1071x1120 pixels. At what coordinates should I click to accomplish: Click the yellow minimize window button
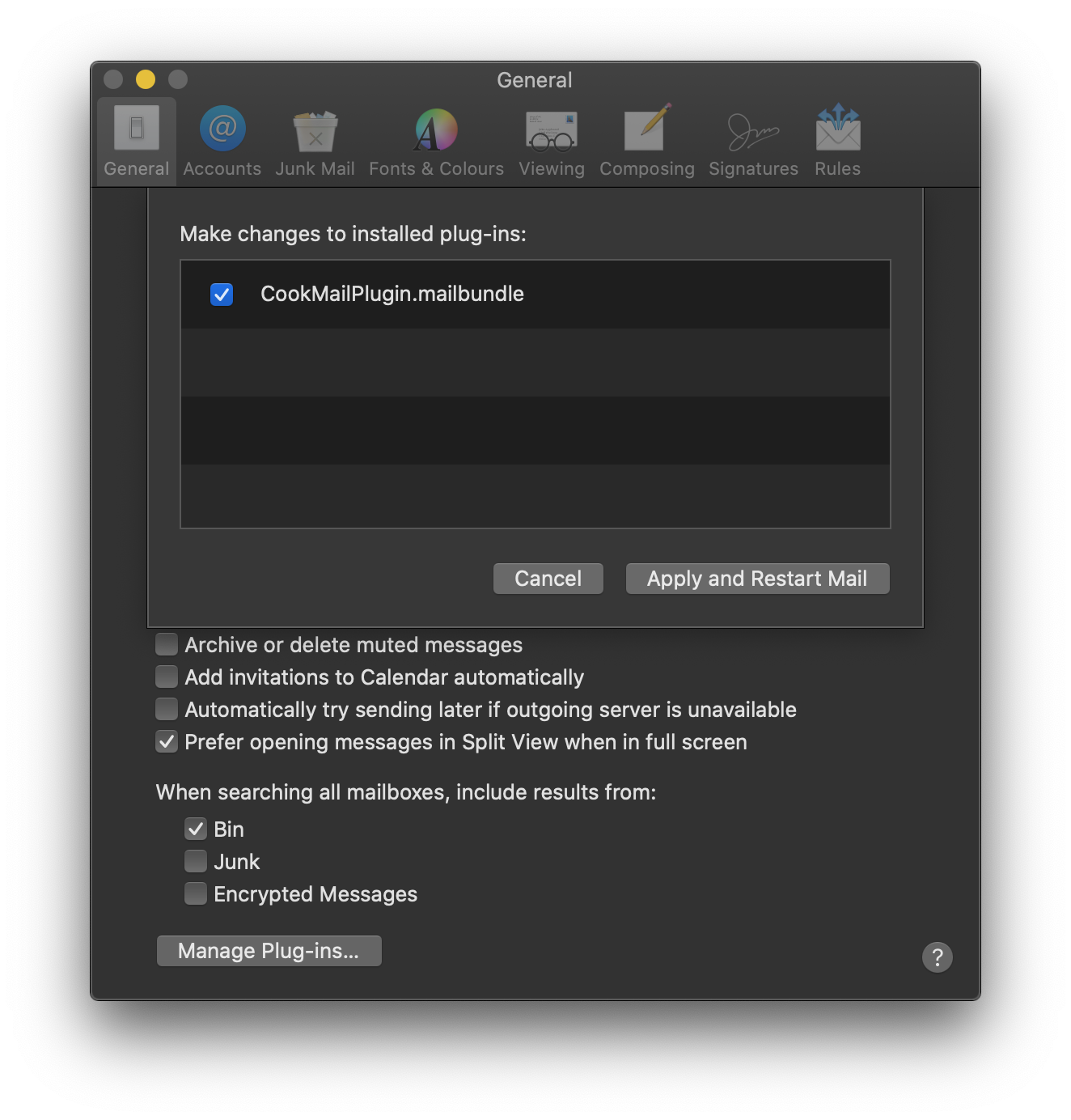tap(146, 79)
